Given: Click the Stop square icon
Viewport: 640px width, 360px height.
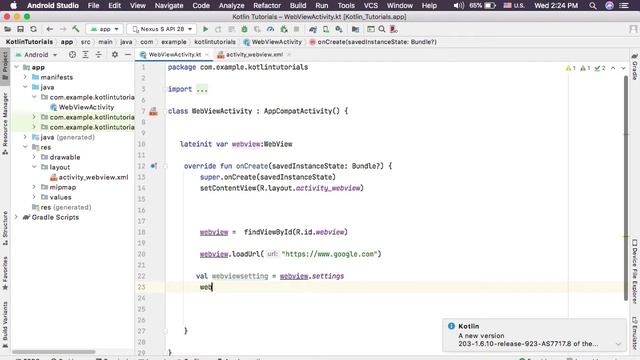Looking at the screenshot, I should click(297, 29).
